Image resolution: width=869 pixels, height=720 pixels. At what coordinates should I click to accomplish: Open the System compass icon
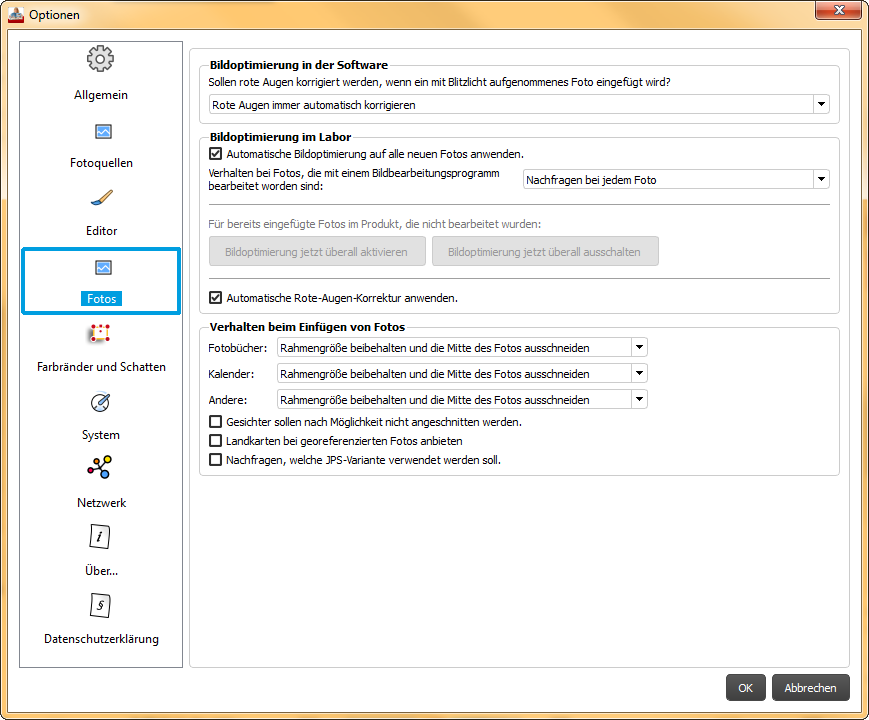pyautogui.click(x=101, y=403)
